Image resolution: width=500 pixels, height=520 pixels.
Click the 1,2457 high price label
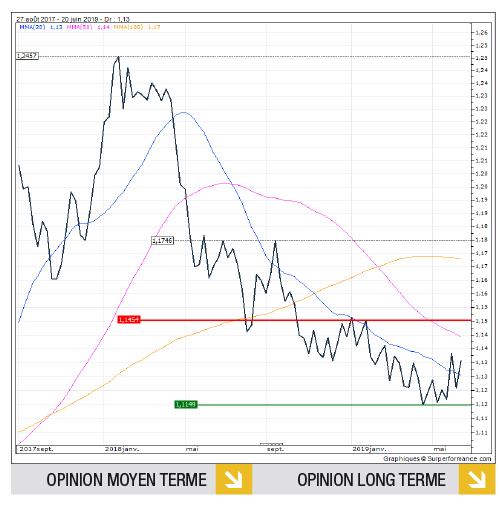click(27, 56)
